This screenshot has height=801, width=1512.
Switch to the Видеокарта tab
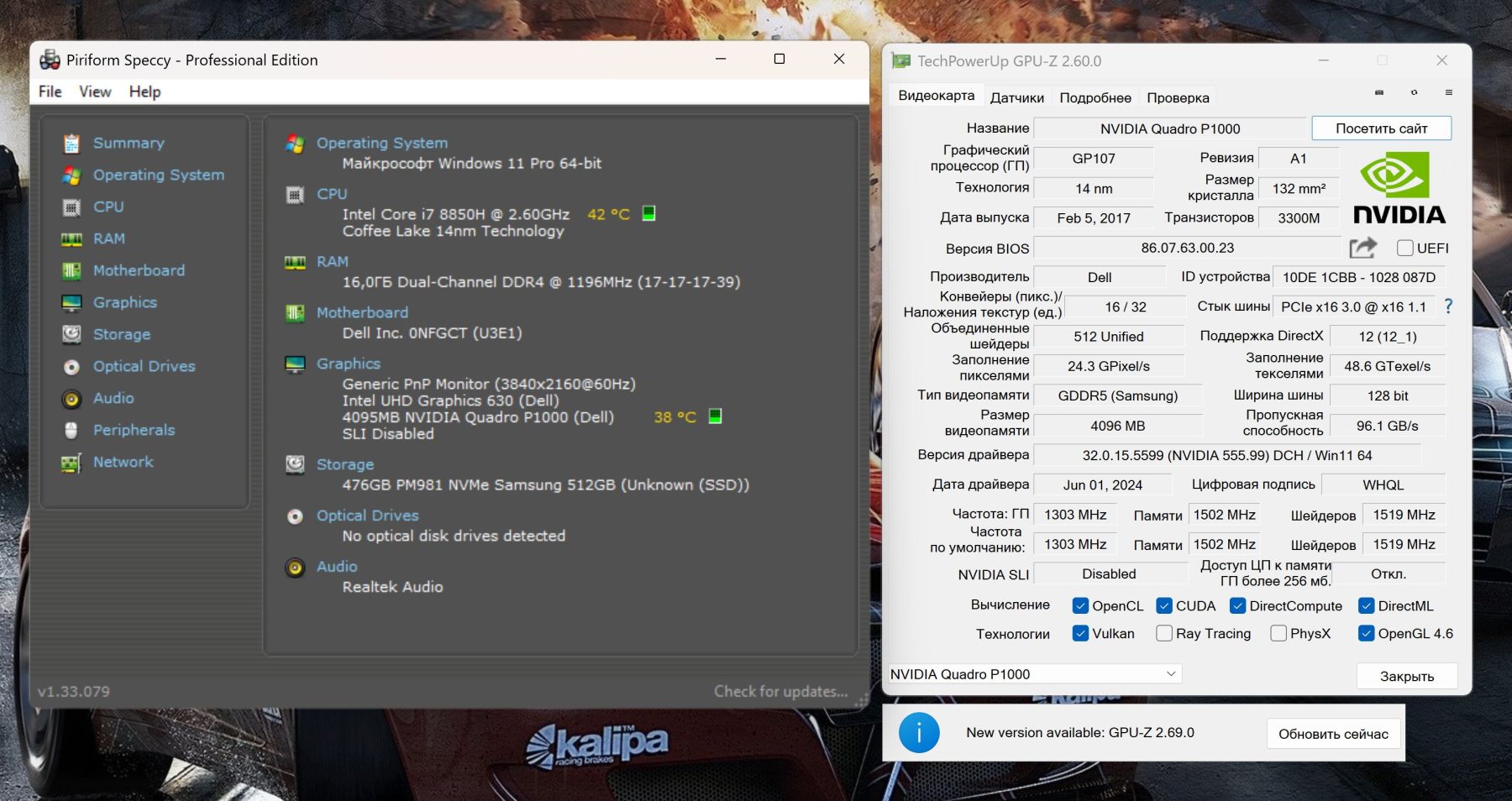(x=937, y=96)
